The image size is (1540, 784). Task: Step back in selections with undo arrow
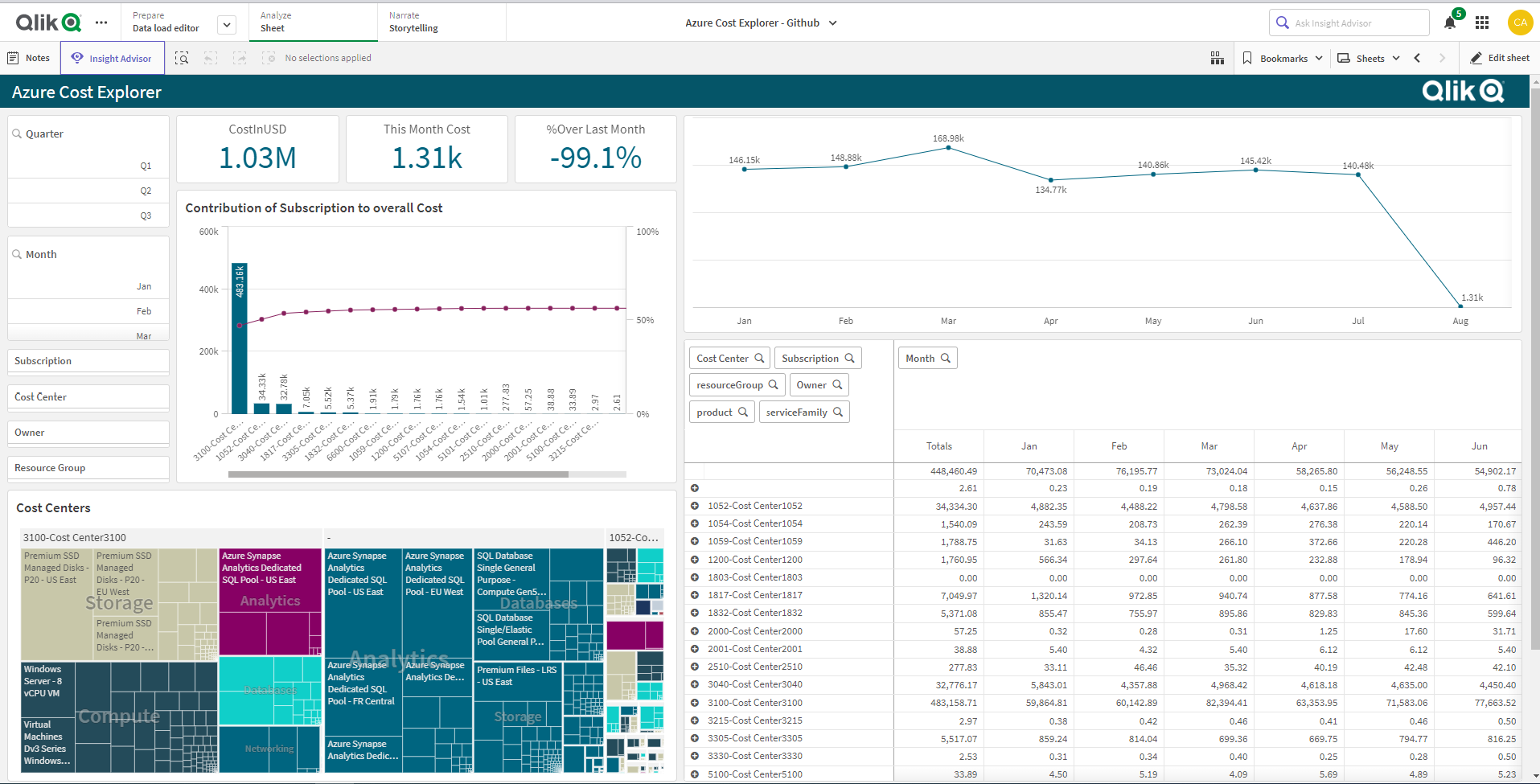pyautogui.click(x=210, y=57)
